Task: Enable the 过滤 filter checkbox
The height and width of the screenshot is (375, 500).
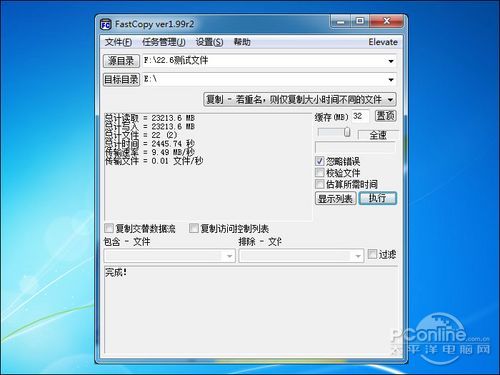Action: (372, 254)
